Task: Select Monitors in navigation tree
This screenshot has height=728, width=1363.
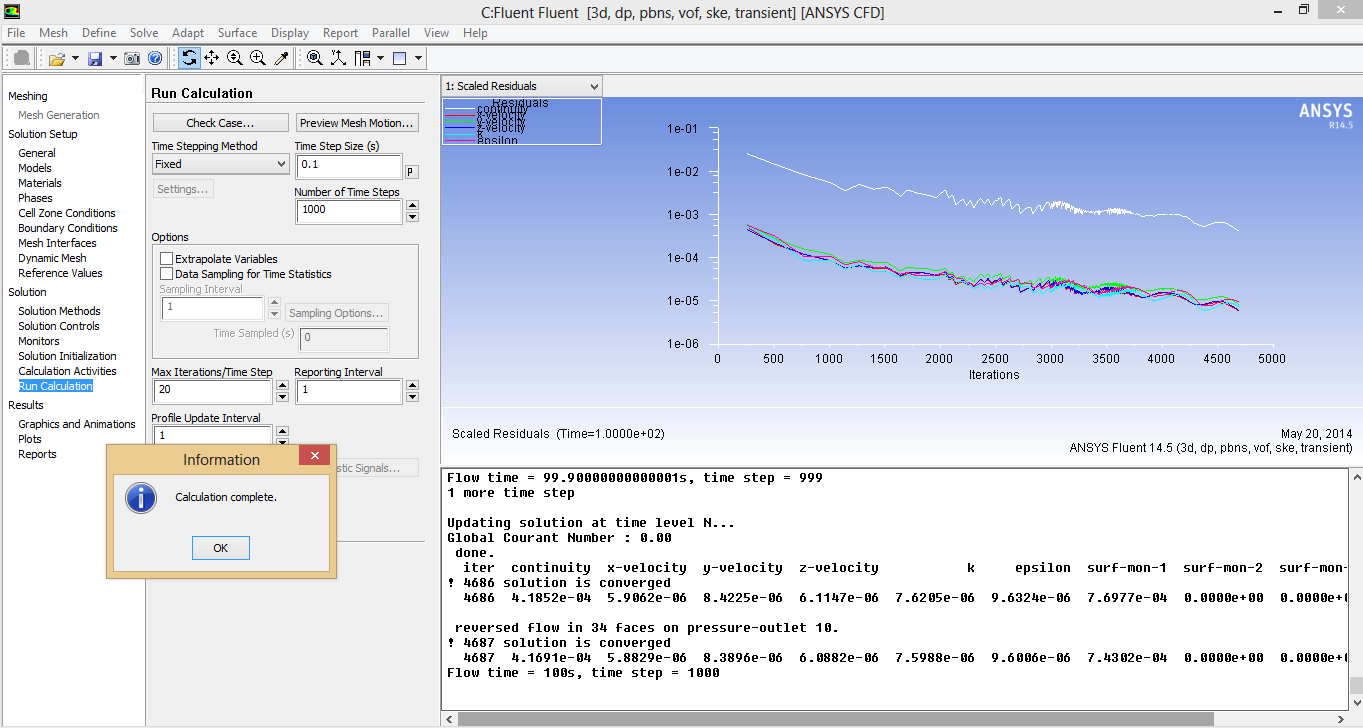Action: click(39, 341)
